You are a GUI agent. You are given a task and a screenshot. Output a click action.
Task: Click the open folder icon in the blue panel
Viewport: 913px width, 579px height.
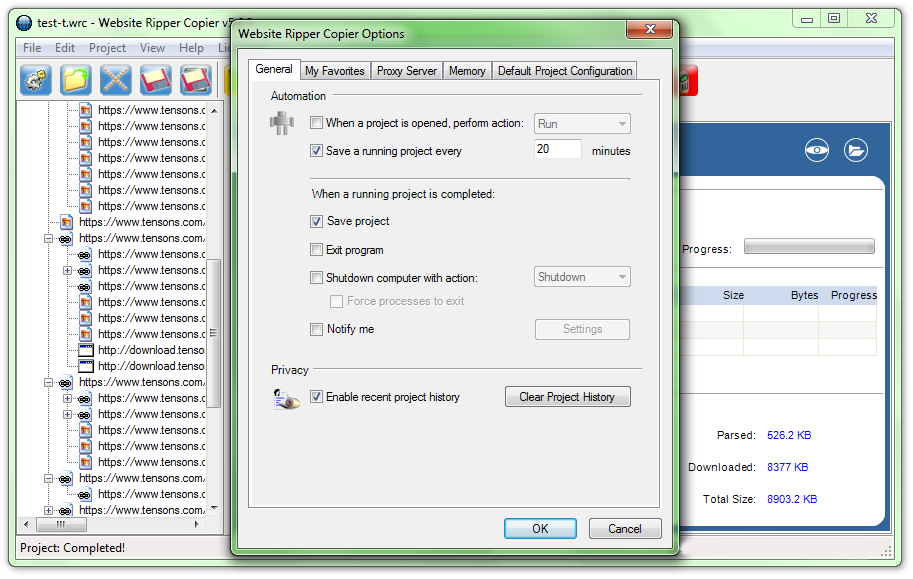click(x=856, y=150)
